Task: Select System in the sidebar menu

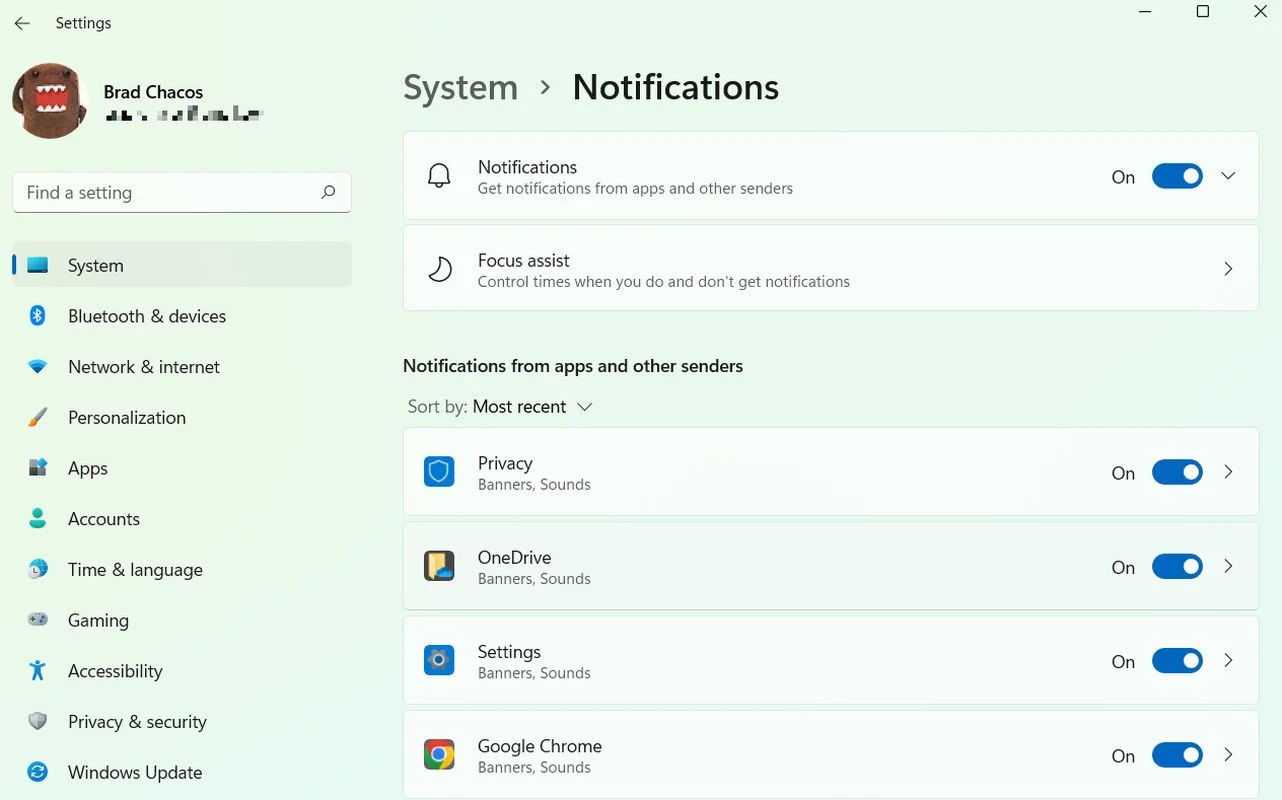Action: (x=95, y=264)
